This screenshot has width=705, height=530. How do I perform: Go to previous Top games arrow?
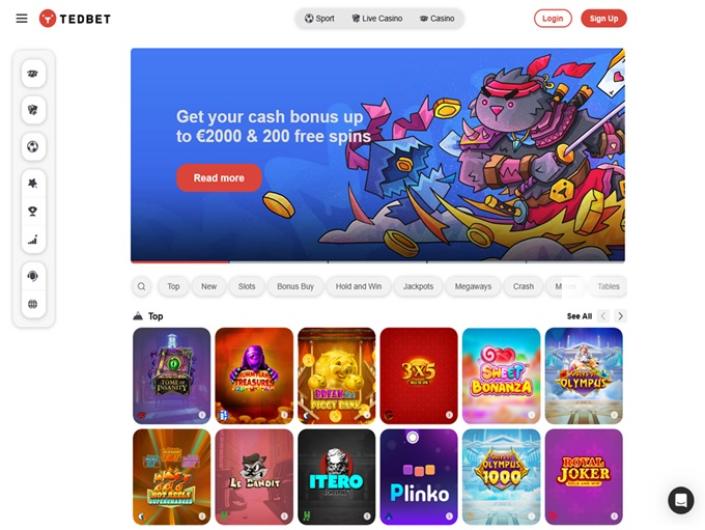[x=603, y=316]
